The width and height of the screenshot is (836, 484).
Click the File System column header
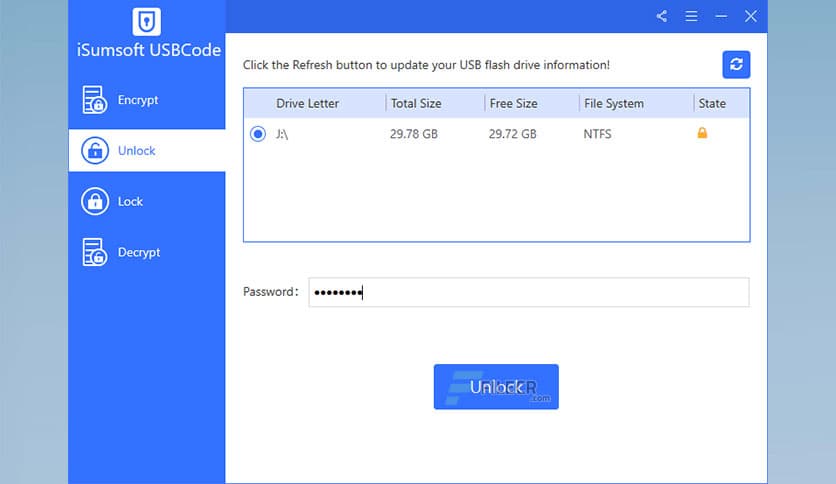tap(614, 103)
